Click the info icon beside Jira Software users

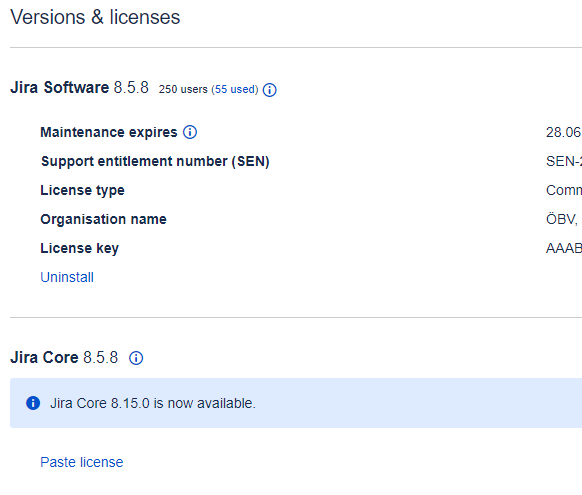pos(269,90)
